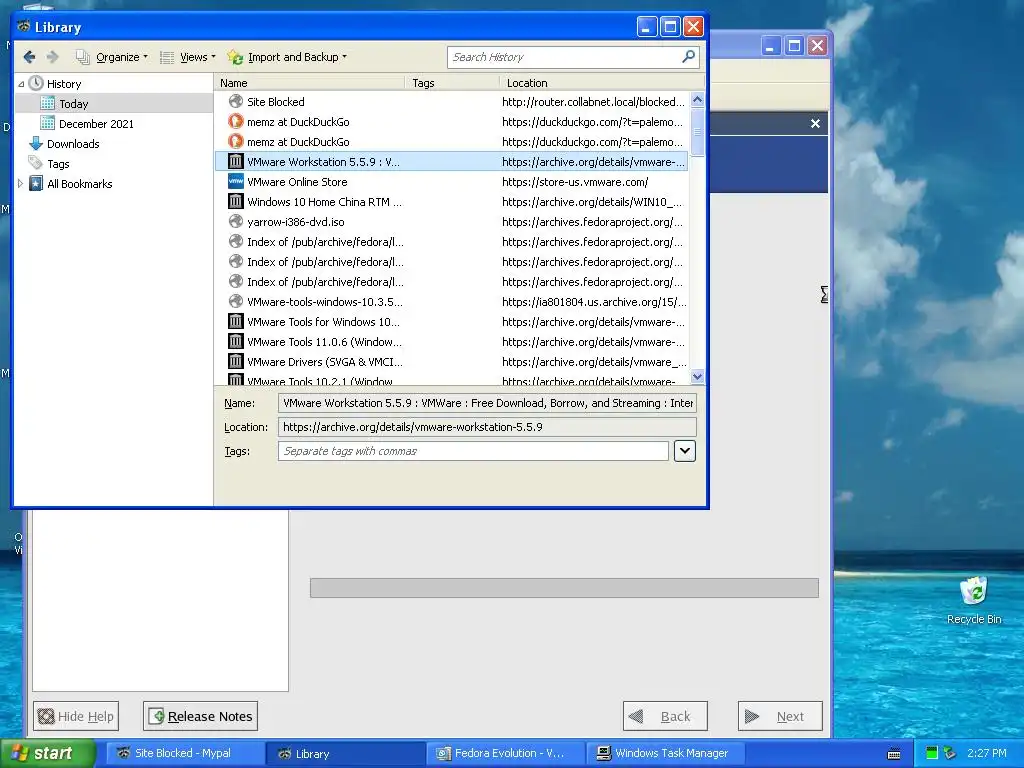Select VMware Drivers (SVGA & VMCI) entry
Viewport: 1024px width, 768px height.
(x=451, y=362)
